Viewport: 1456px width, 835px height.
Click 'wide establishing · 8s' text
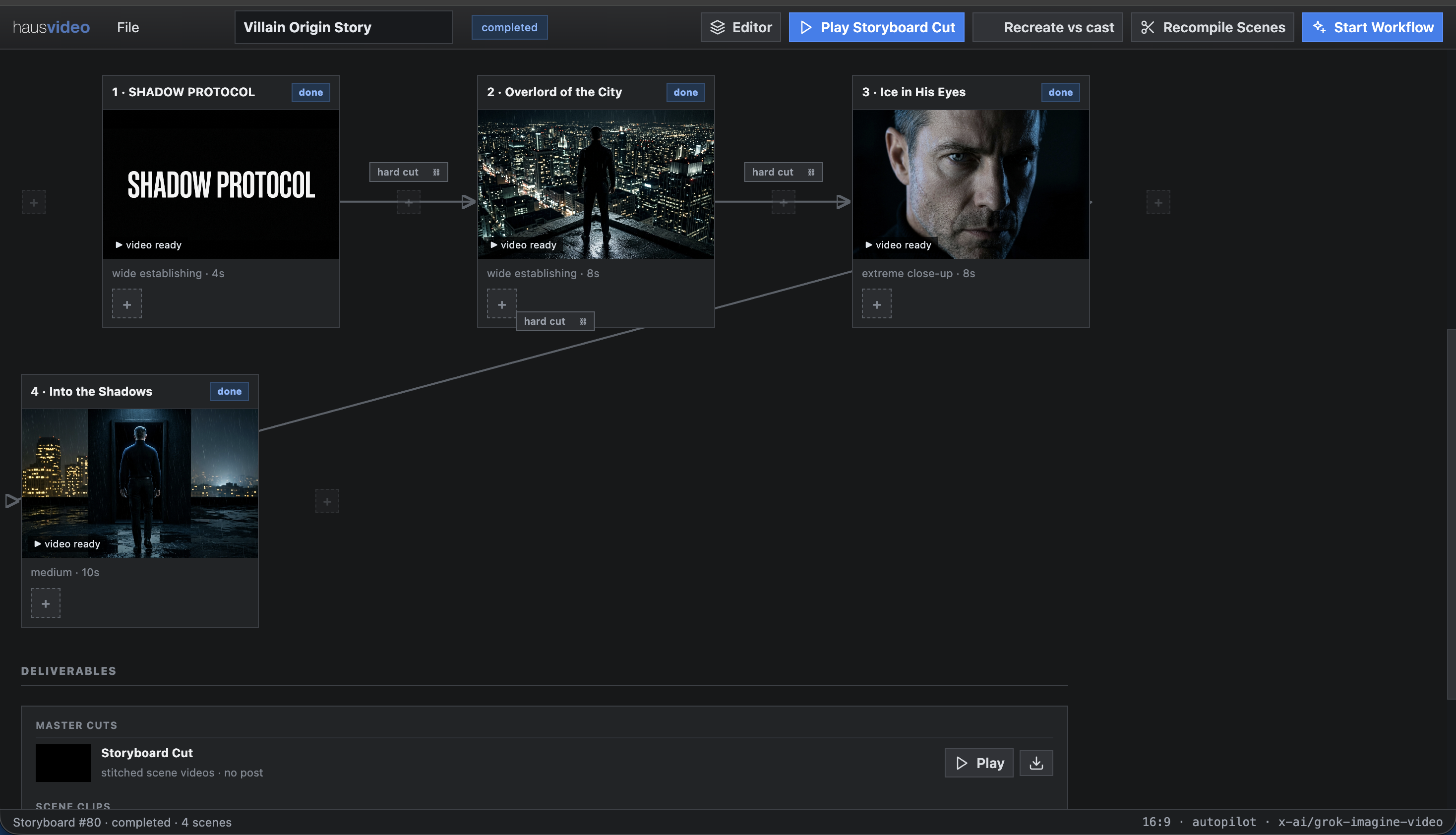coord(543,274)
